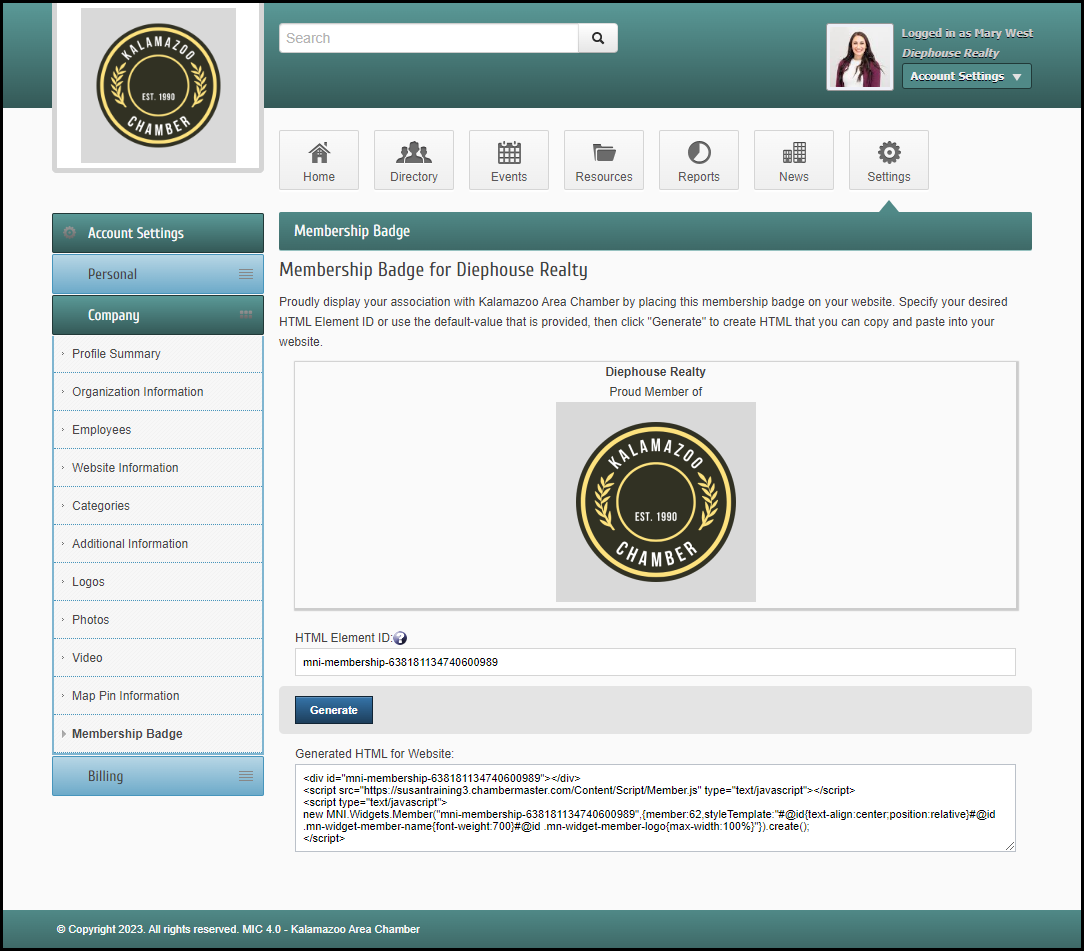This screenshot has height=951, width=1084.
Task: Expand the Billing section
Action: click(x=158, y=776)
